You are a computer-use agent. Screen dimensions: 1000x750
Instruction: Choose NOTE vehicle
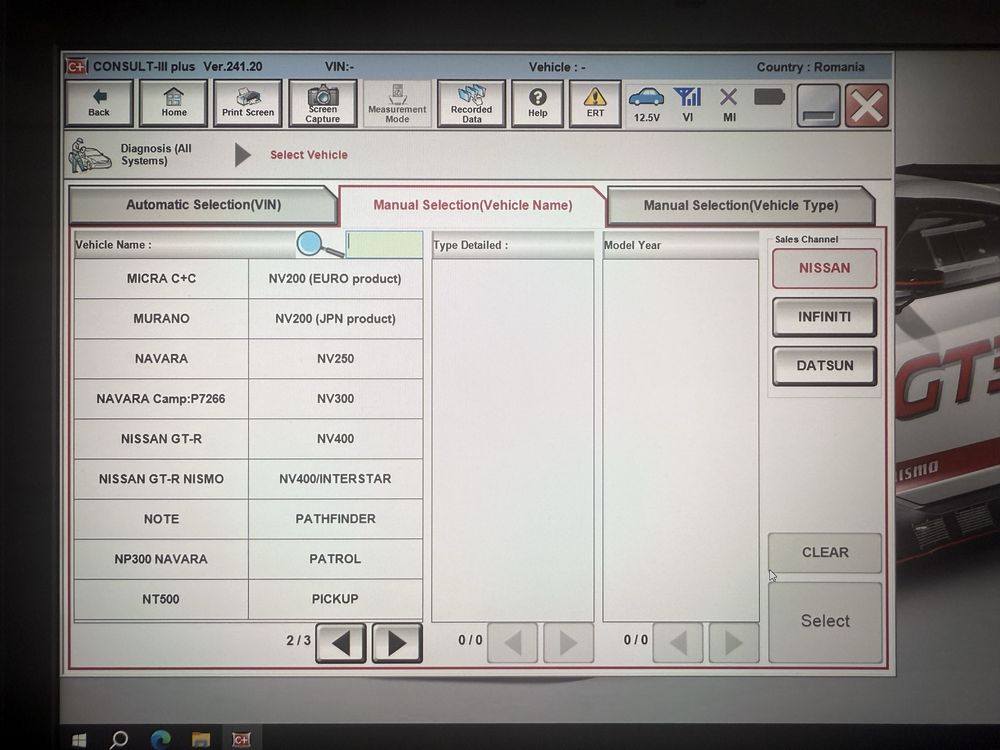coord(161,519)
